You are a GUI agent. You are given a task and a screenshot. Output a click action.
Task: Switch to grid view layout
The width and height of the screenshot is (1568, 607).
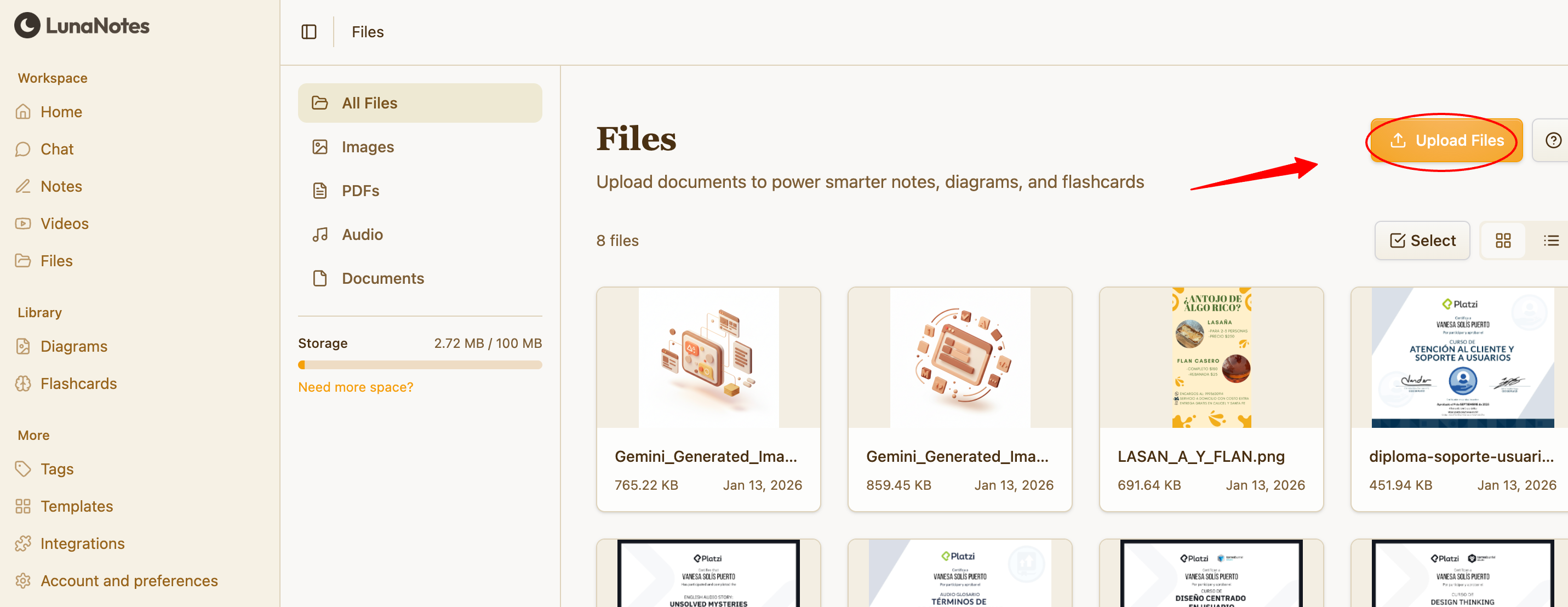click(x=1503, y=240)
